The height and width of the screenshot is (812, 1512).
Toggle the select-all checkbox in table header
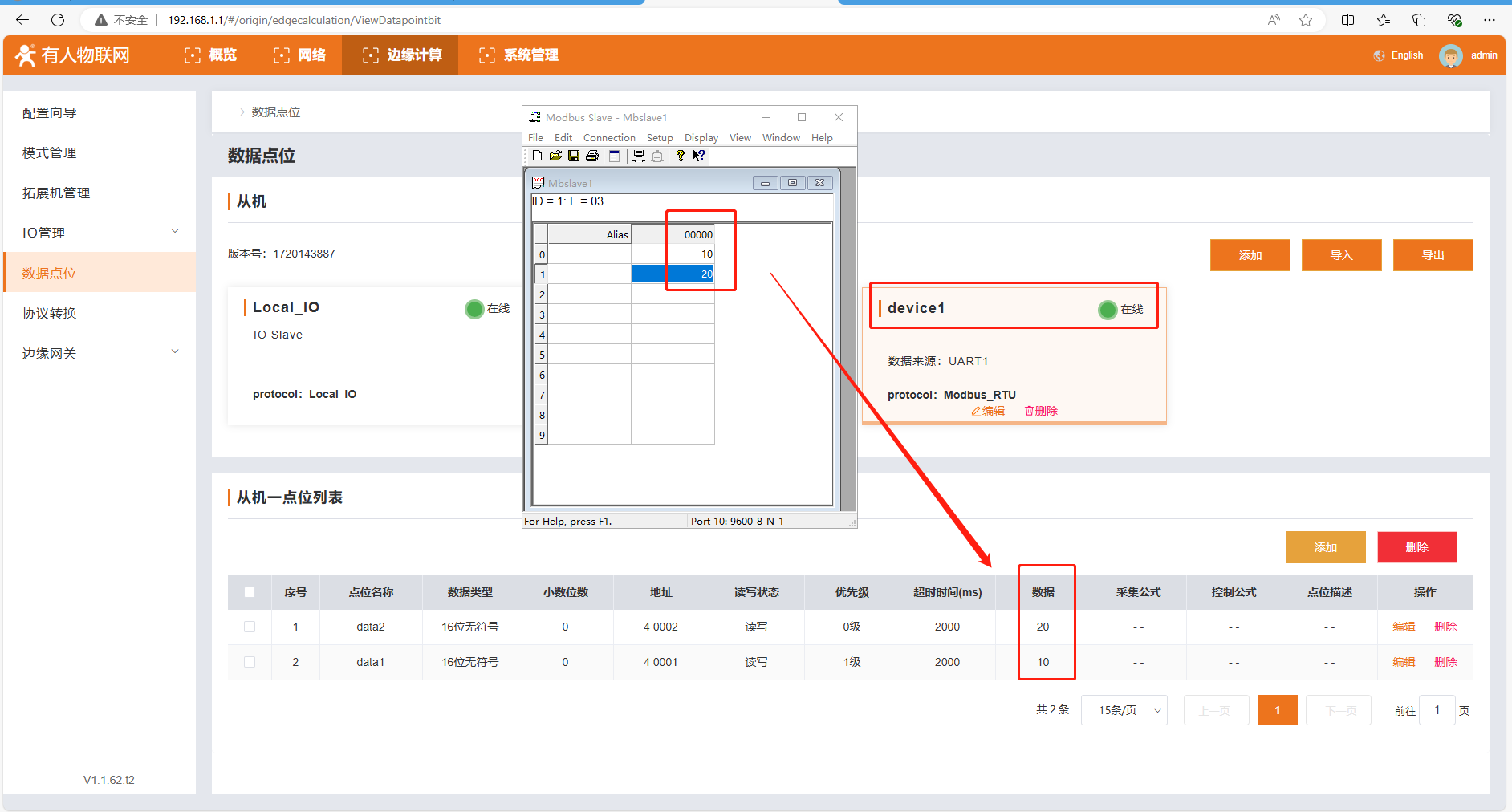(250, 592)
